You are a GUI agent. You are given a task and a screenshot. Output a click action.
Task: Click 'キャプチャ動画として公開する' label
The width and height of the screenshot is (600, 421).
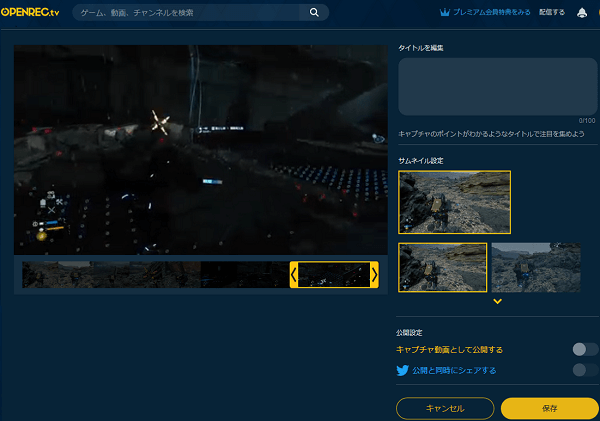coord(449,349)
